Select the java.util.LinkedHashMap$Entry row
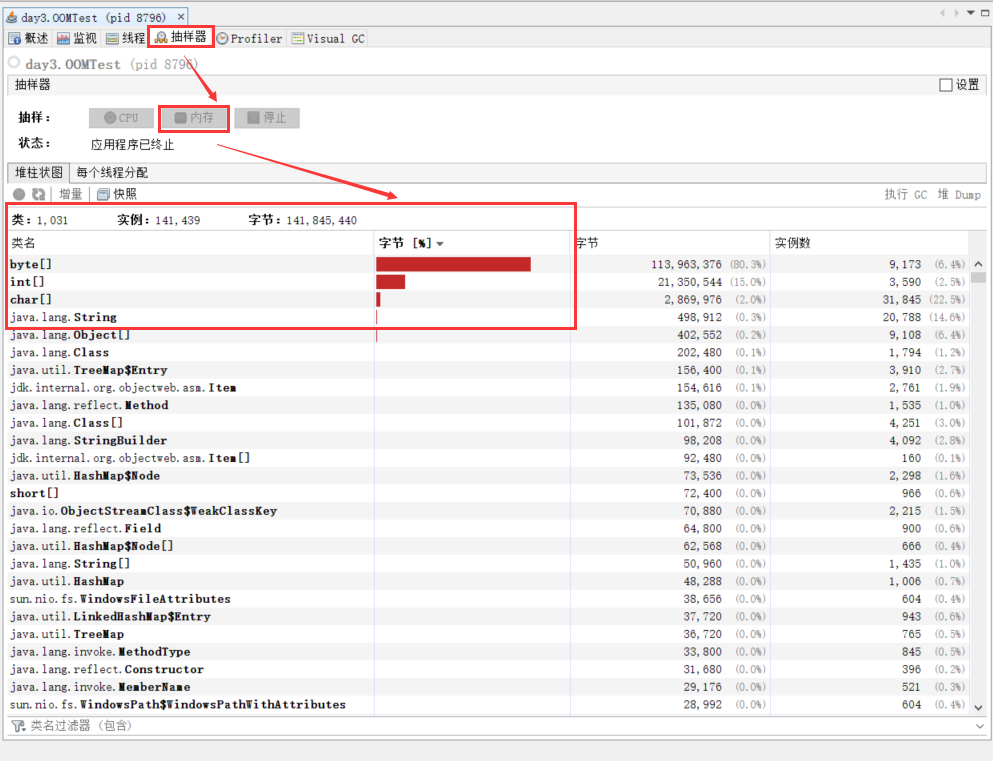 tap(488, 617)
